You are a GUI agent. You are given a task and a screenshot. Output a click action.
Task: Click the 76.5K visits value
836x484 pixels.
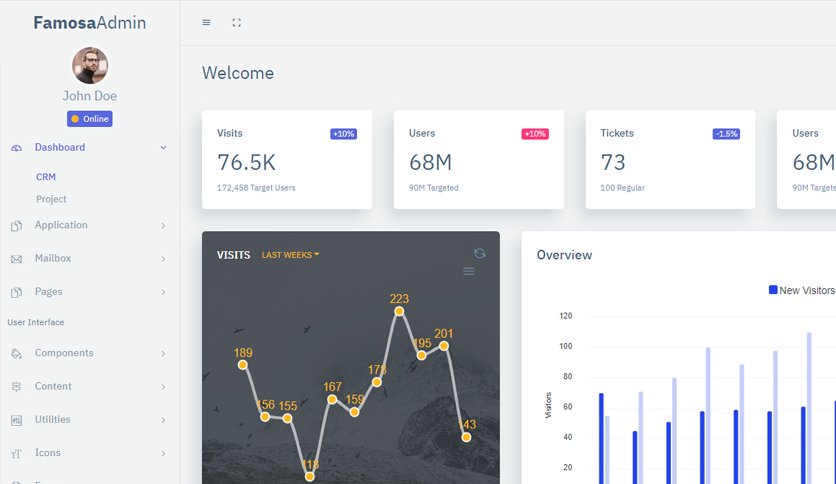(246, 163)
